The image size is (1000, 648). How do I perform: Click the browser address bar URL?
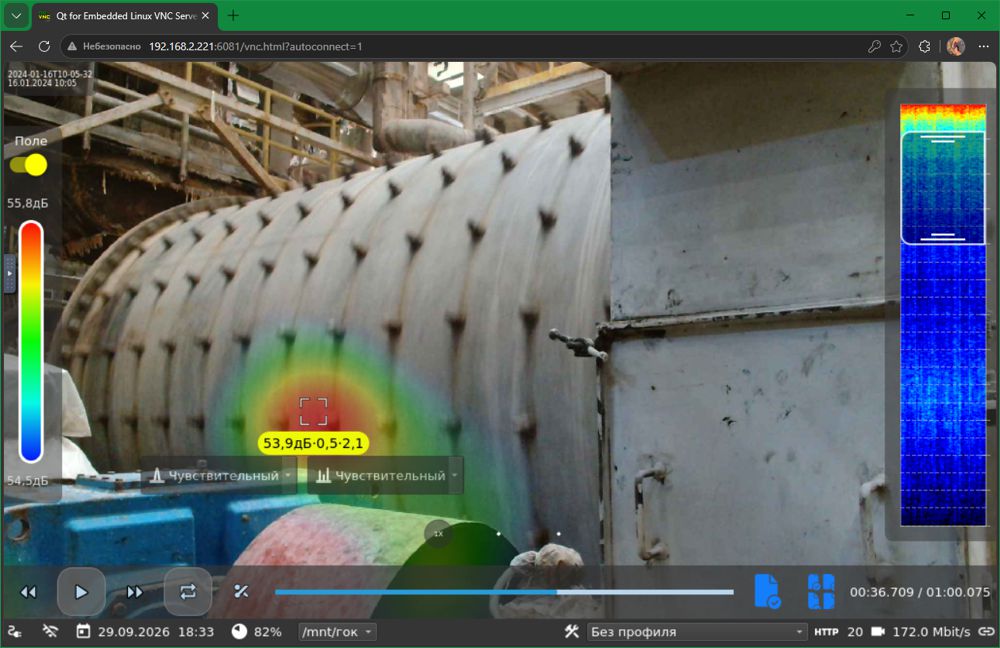255,47
